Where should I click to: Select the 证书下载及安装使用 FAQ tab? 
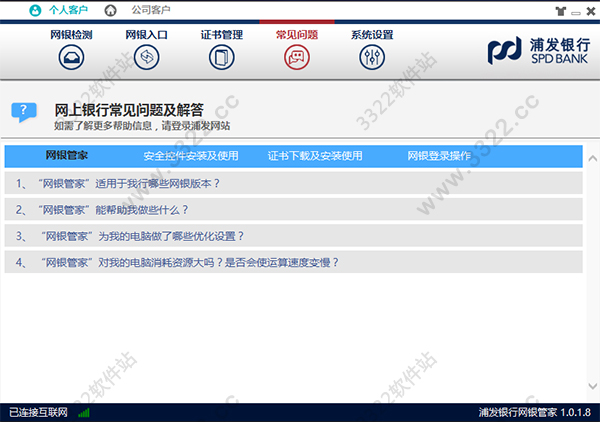click(315, 156)
